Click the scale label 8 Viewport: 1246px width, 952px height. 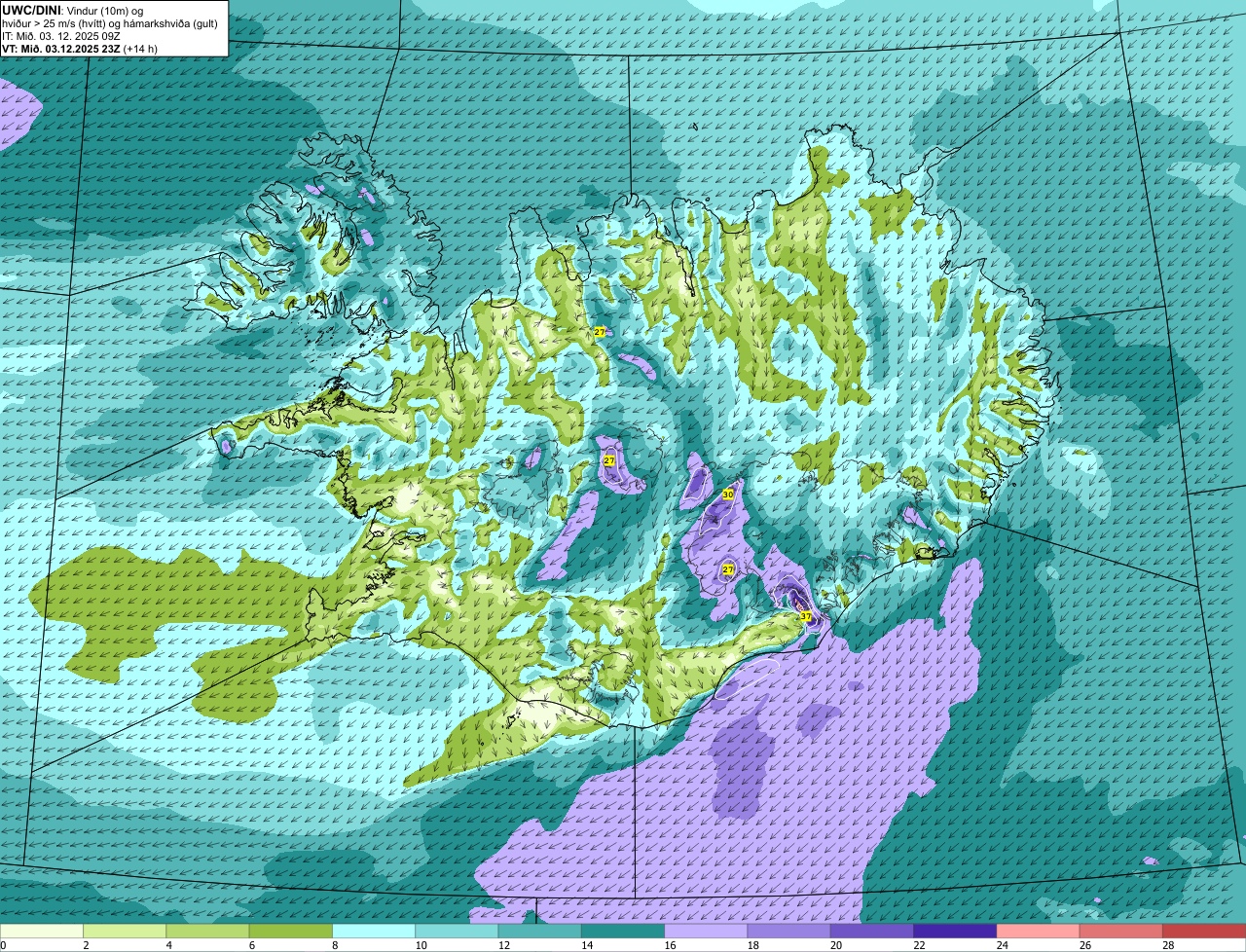335,945
